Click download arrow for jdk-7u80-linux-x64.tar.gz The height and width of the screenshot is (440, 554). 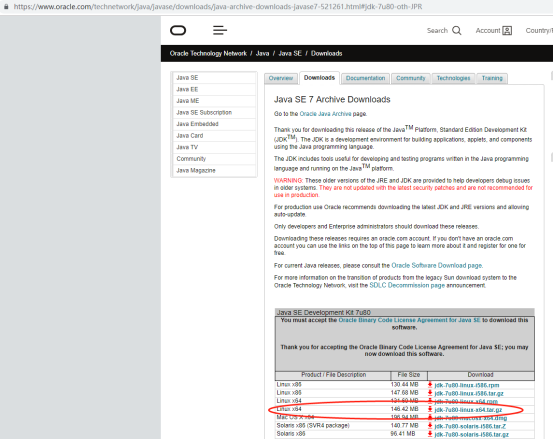430,409
